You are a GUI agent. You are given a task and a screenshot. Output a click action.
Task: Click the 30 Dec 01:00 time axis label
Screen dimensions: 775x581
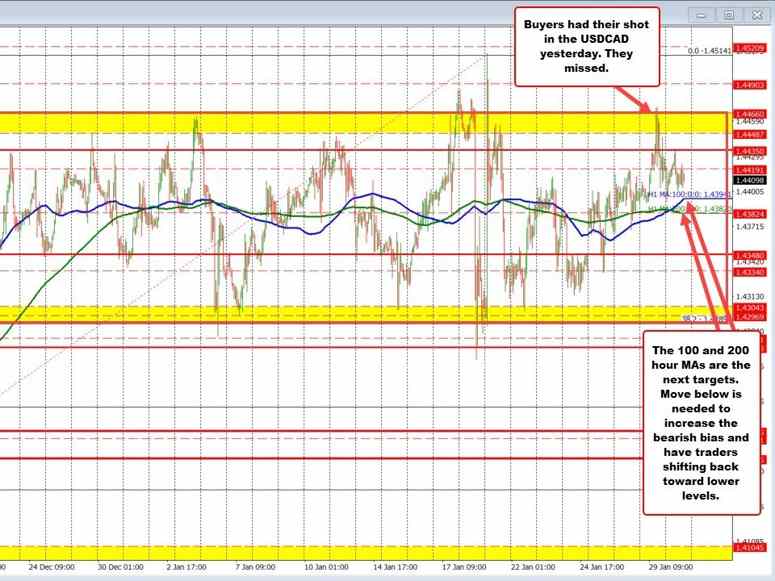click(120, 567)
